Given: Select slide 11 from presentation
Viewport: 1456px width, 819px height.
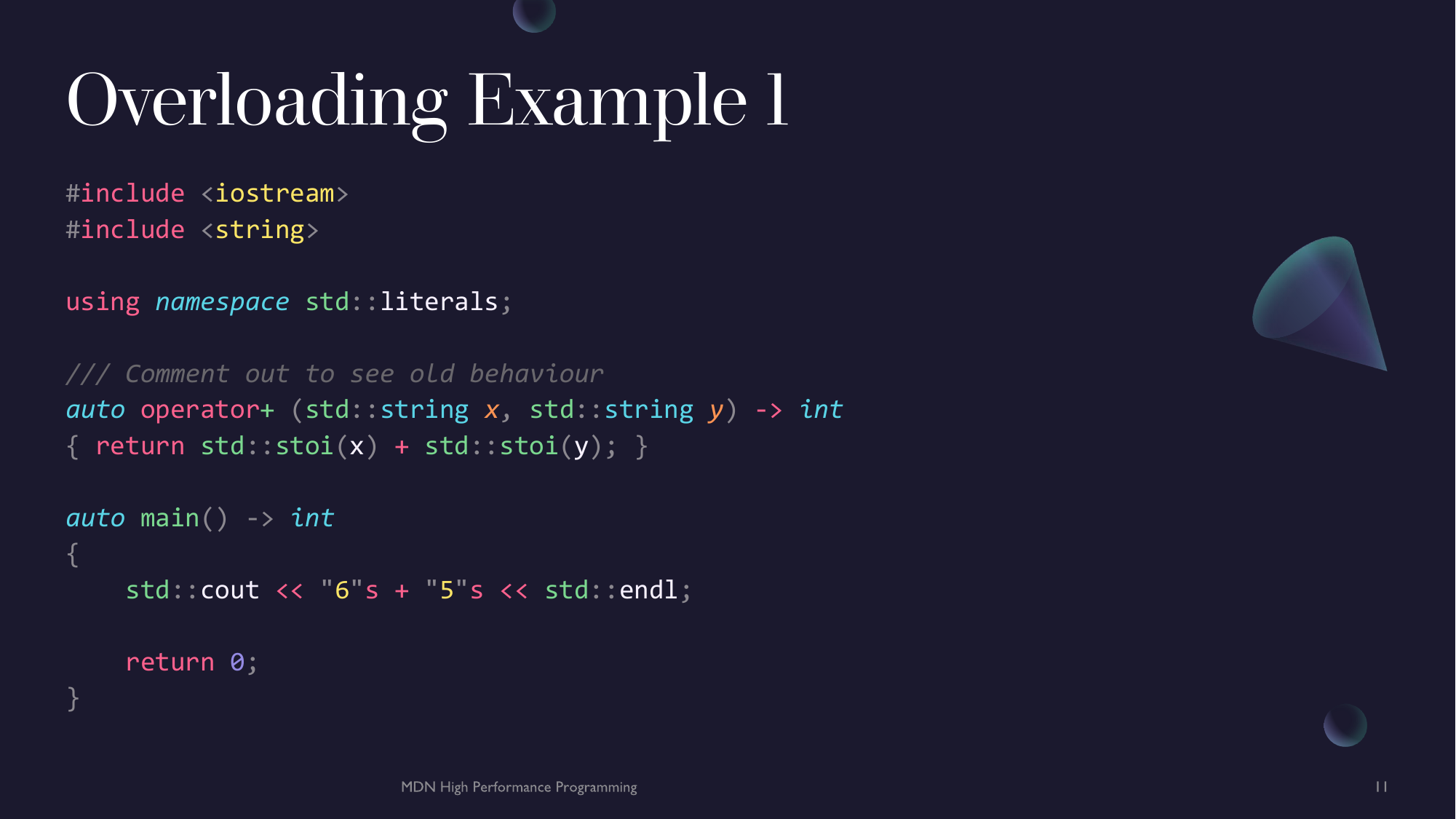Looking at the screenshot, I should pyautogui.click(x=1382, y=786).
